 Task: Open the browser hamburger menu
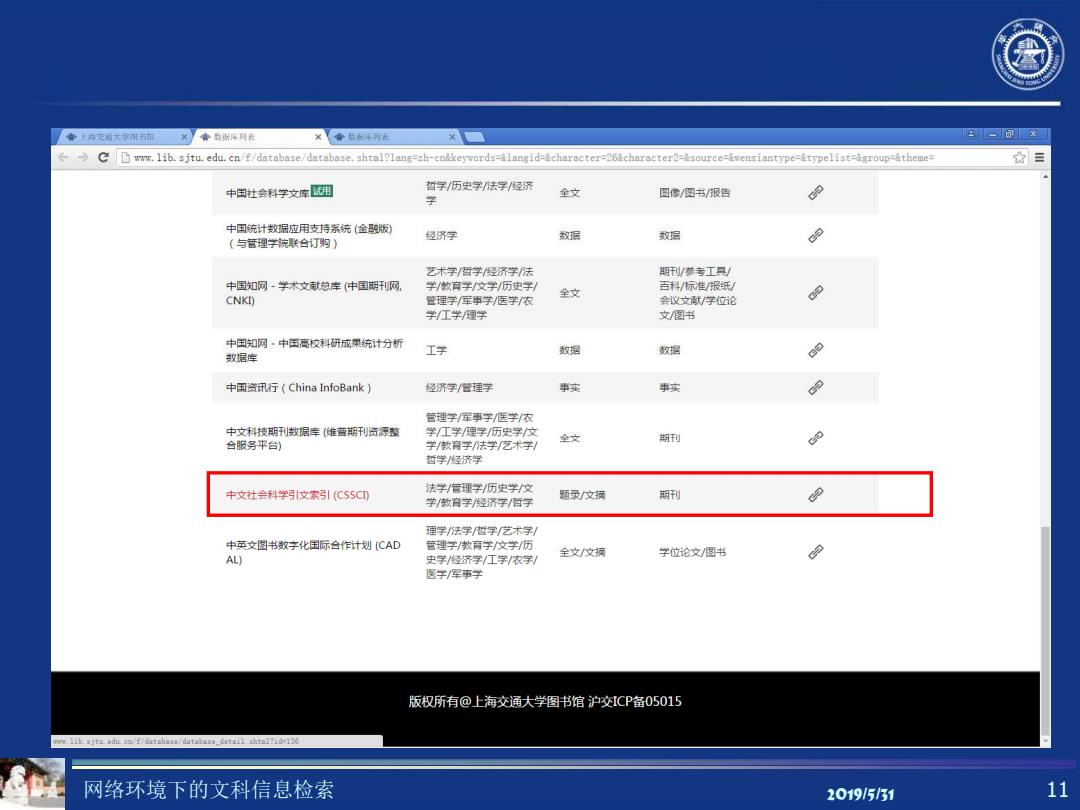(1039, 158)
